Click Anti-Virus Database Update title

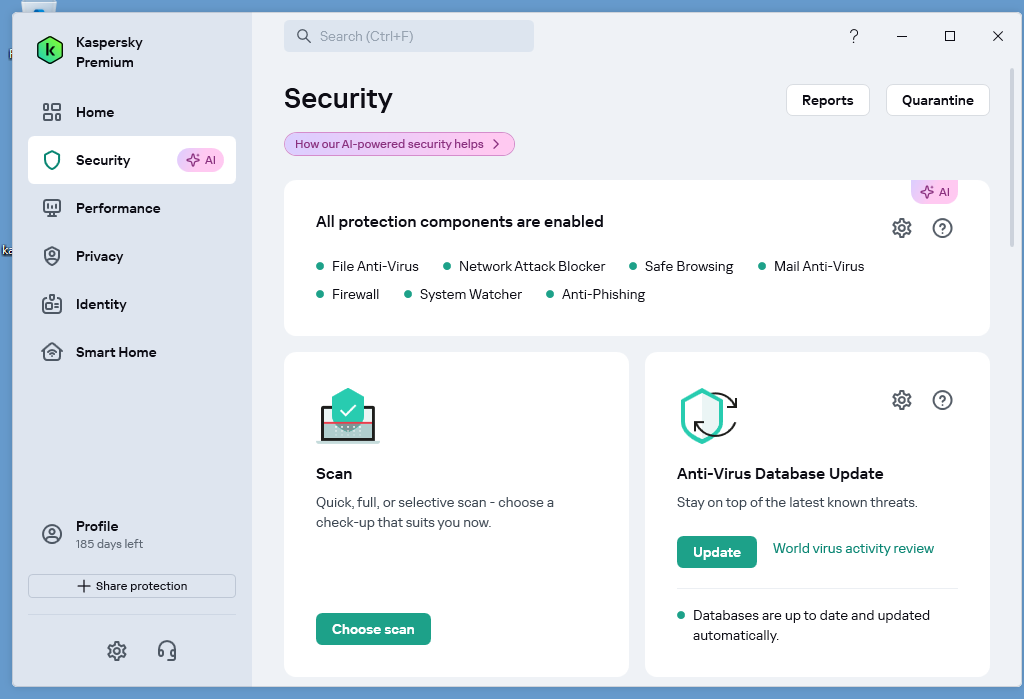[x=780, y=474]
